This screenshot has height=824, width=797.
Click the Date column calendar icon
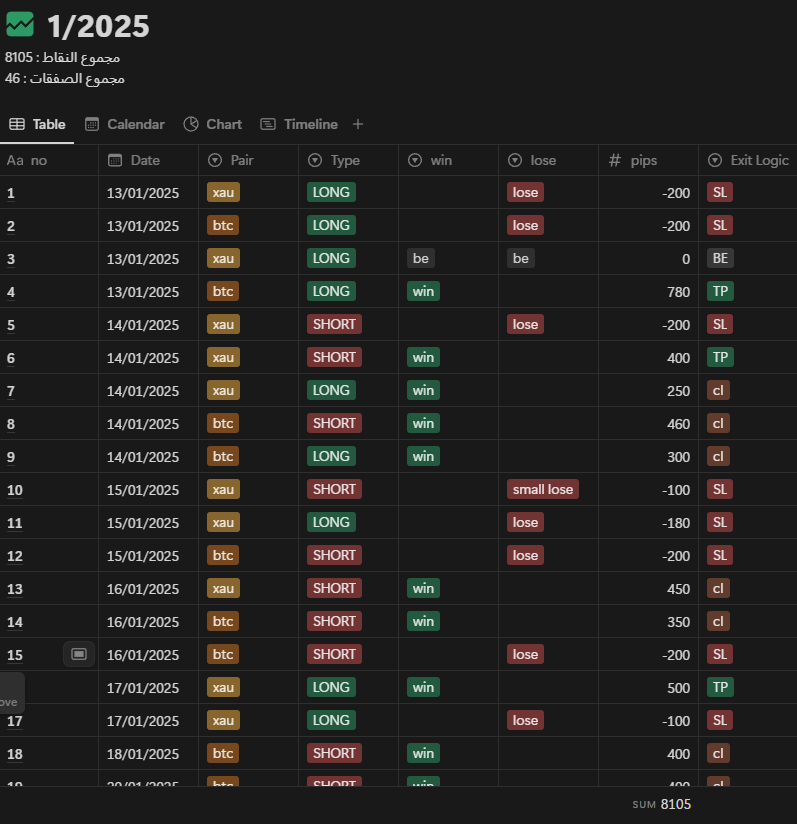pos(115,160)
